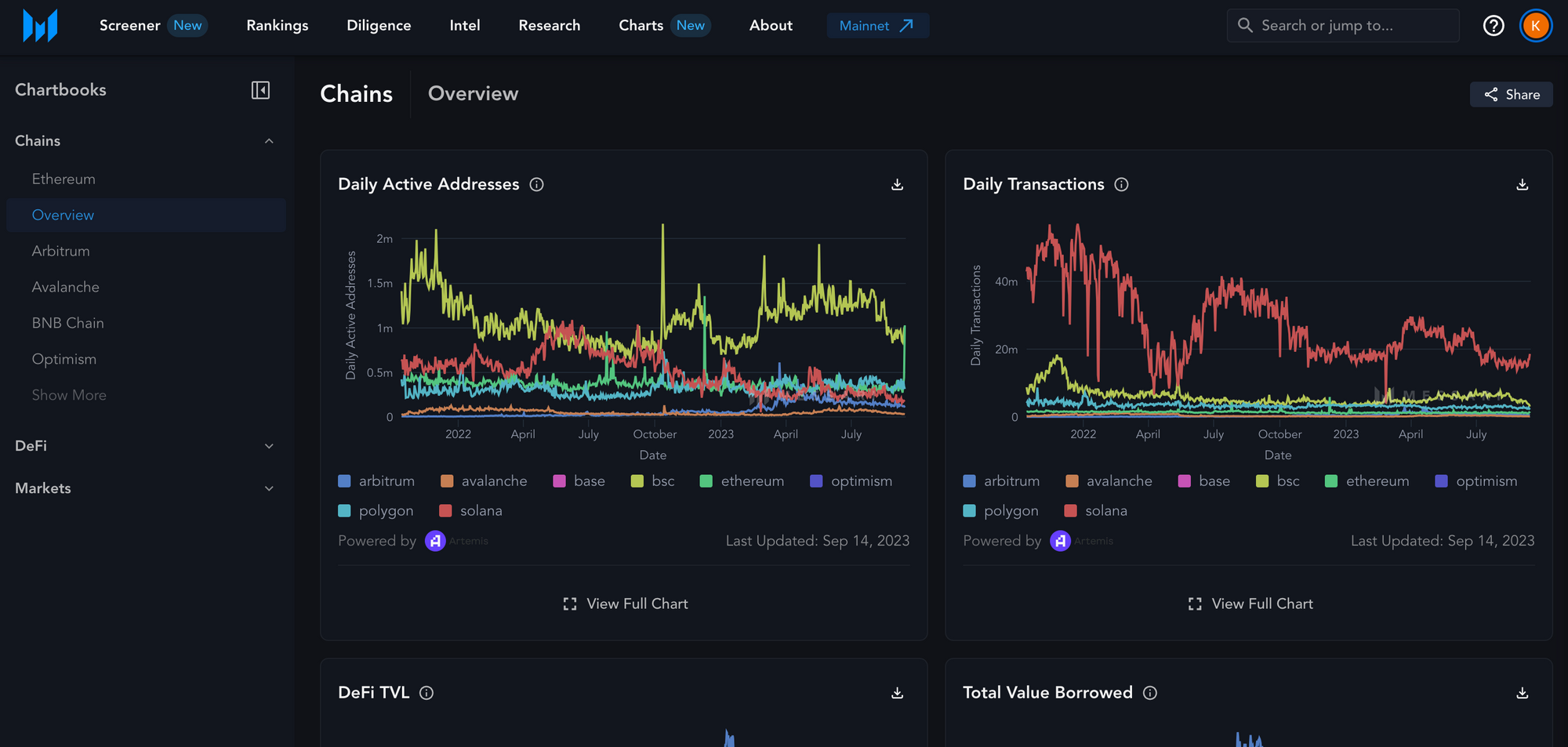Click Artemis logo under Daily Active Addresses

(457, 541)
